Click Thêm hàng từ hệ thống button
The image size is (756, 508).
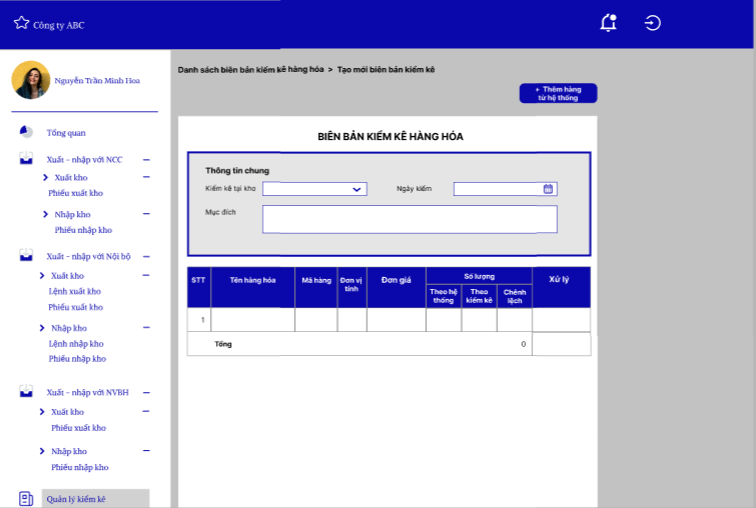[x=558, y=93]
